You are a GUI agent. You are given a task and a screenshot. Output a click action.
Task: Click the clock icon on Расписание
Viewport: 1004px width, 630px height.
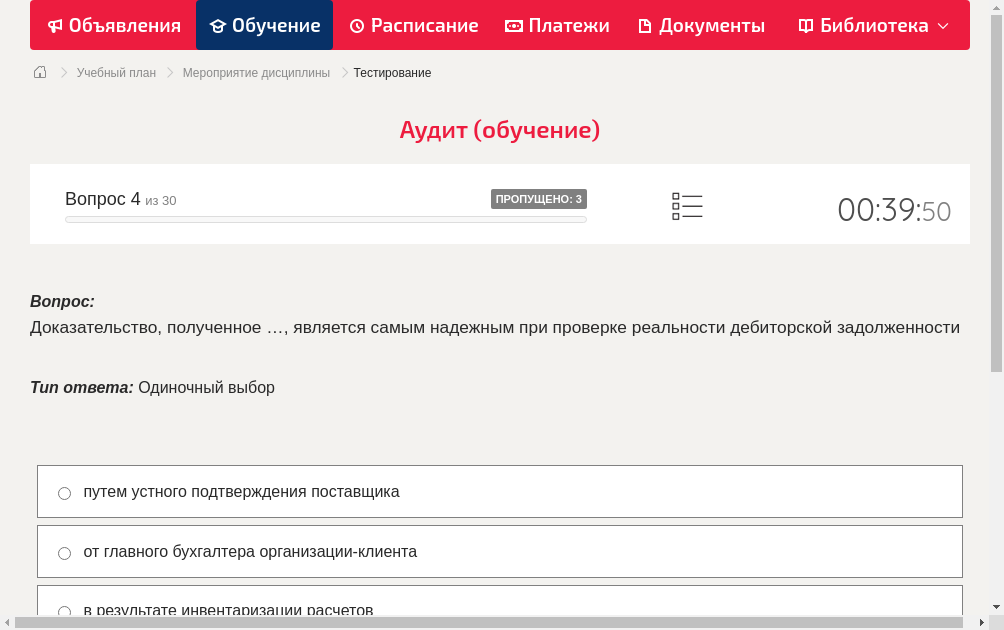[x=356, y=25]
